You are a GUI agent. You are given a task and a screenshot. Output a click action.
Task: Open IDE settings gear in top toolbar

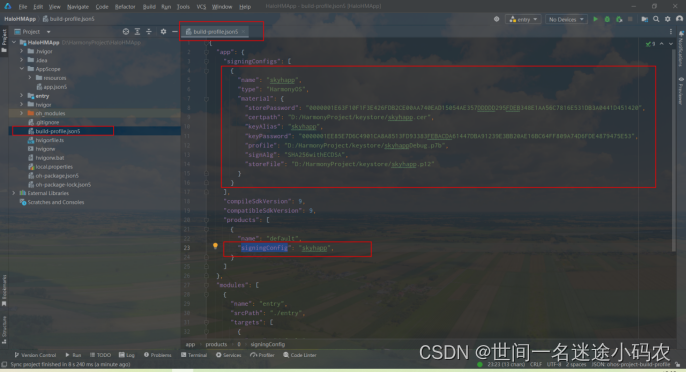click(x=667, y=19)
